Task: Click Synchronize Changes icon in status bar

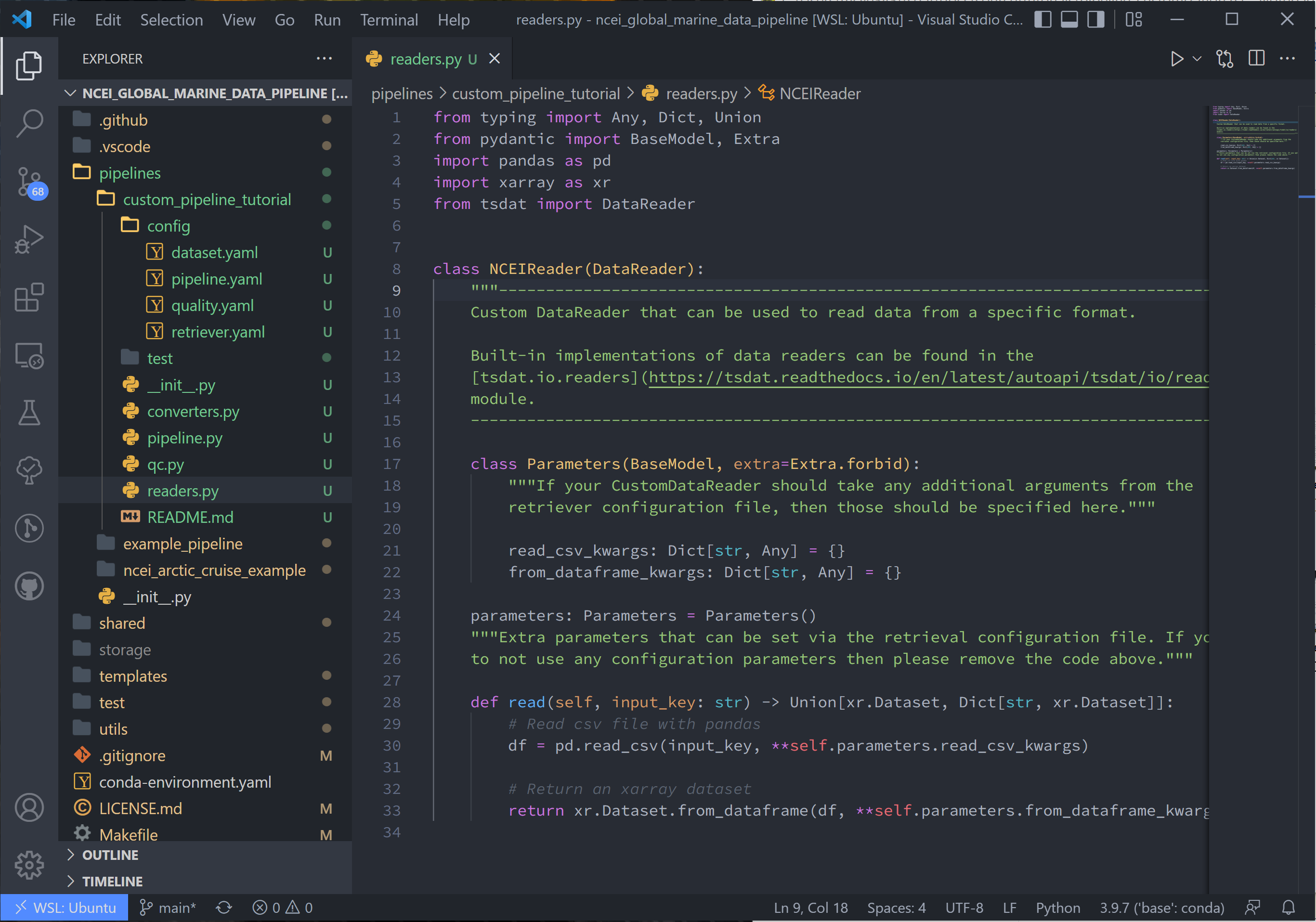Action: coord(224,908)
